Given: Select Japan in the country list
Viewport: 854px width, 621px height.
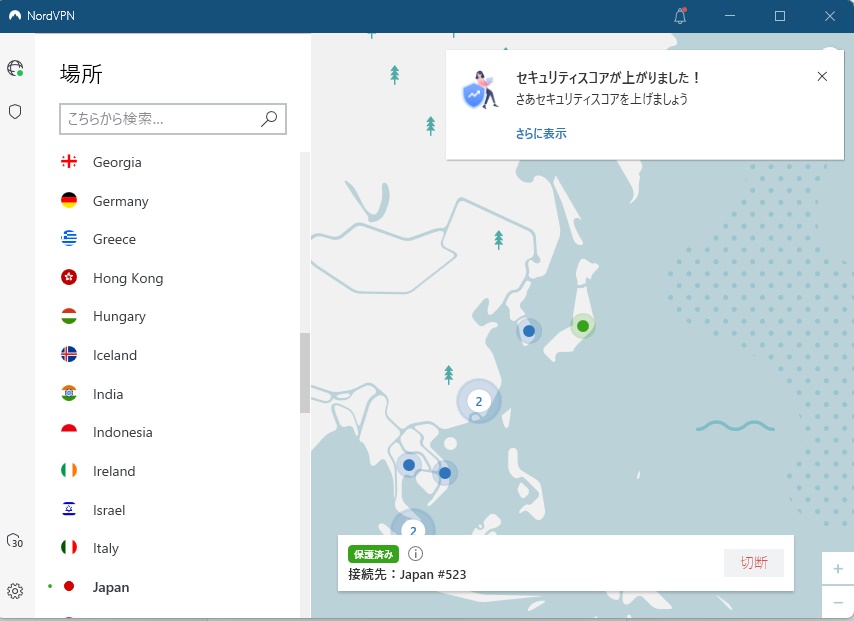Looking at the screenshot, I should tap(111, 587).
